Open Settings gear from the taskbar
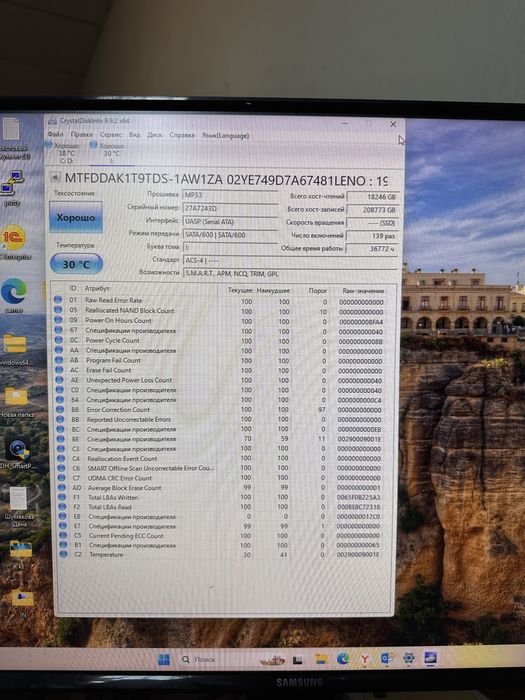This screenshot has height=700, width=525. point(408,658)
